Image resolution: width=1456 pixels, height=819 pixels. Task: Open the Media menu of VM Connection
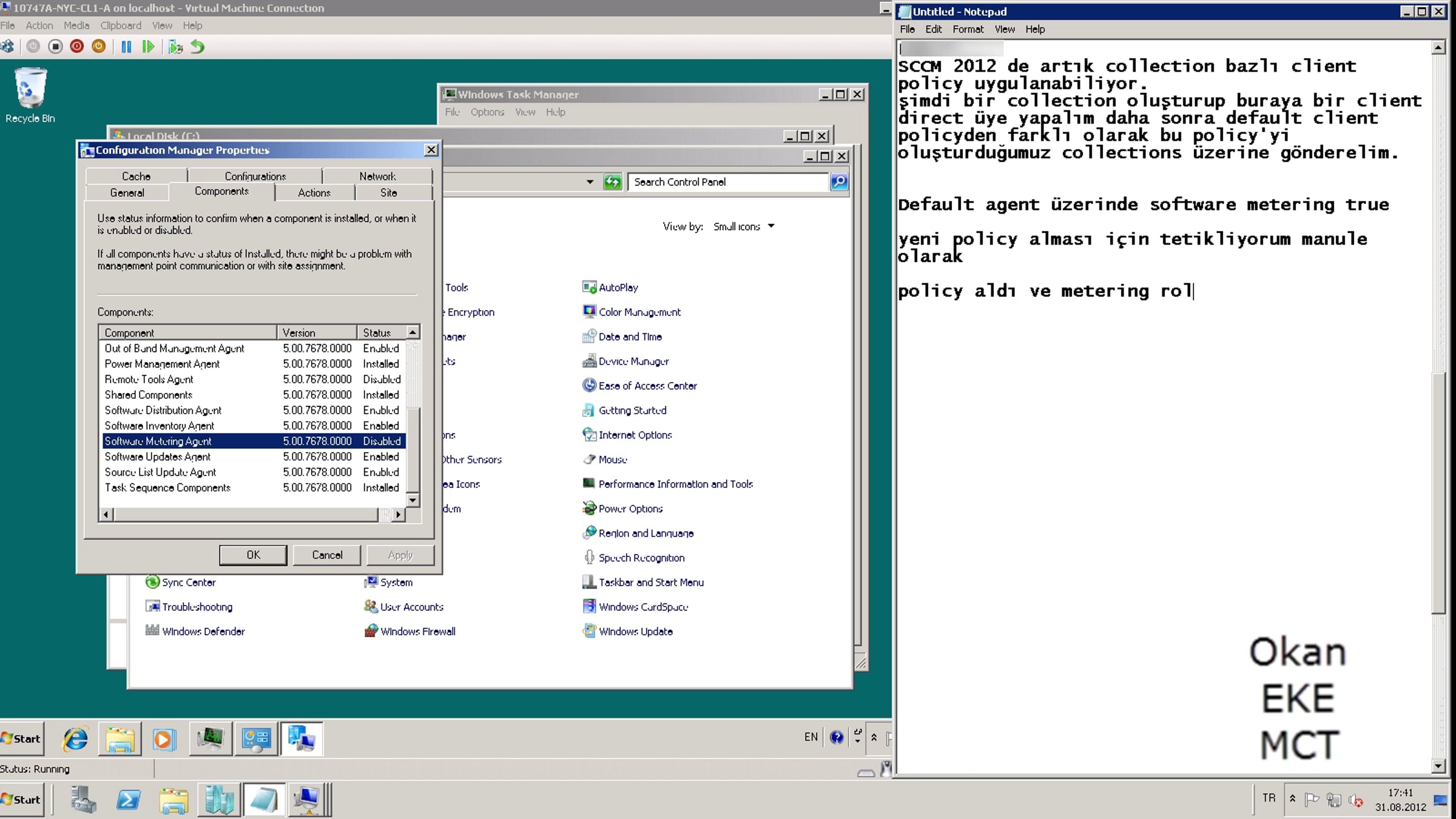coord(76,25)
